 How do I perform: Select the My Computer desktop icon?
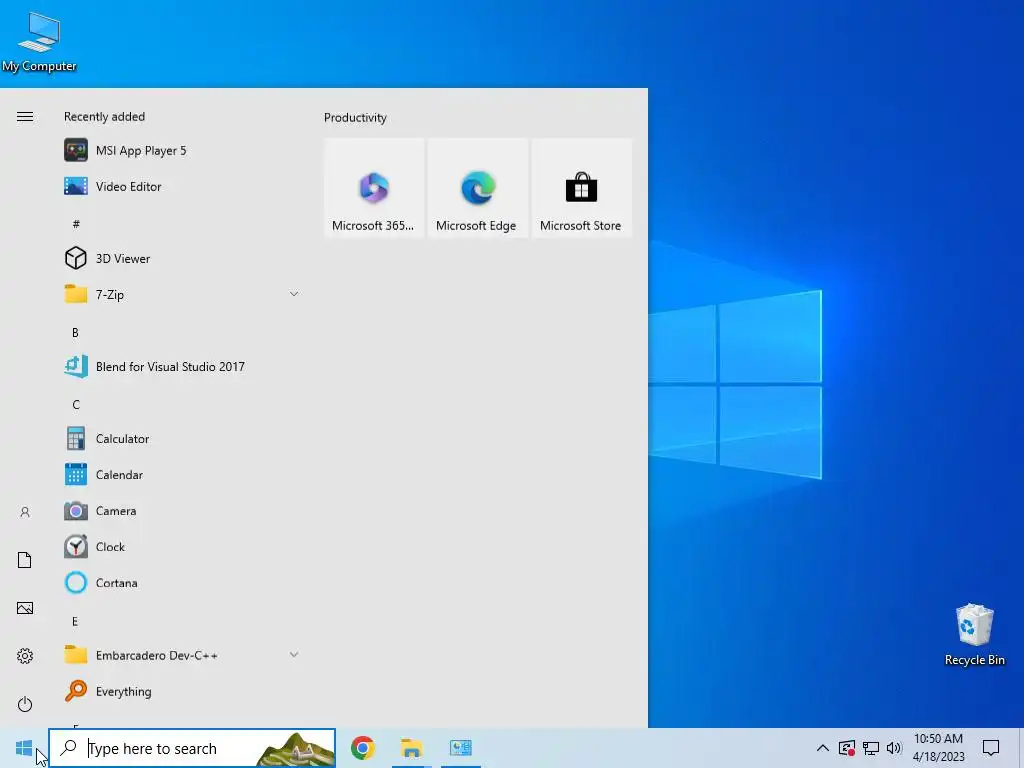[x=39, y=41]
